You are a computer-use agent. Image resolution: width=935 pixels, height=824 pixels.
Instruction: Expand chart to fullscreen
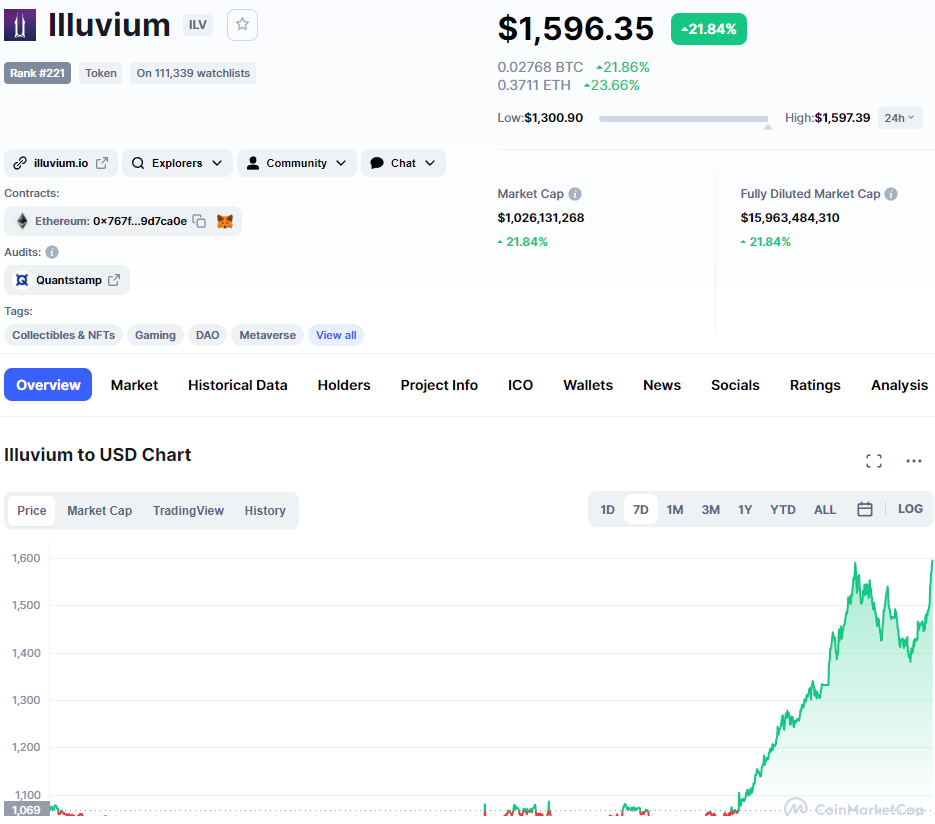coord(874,461)
